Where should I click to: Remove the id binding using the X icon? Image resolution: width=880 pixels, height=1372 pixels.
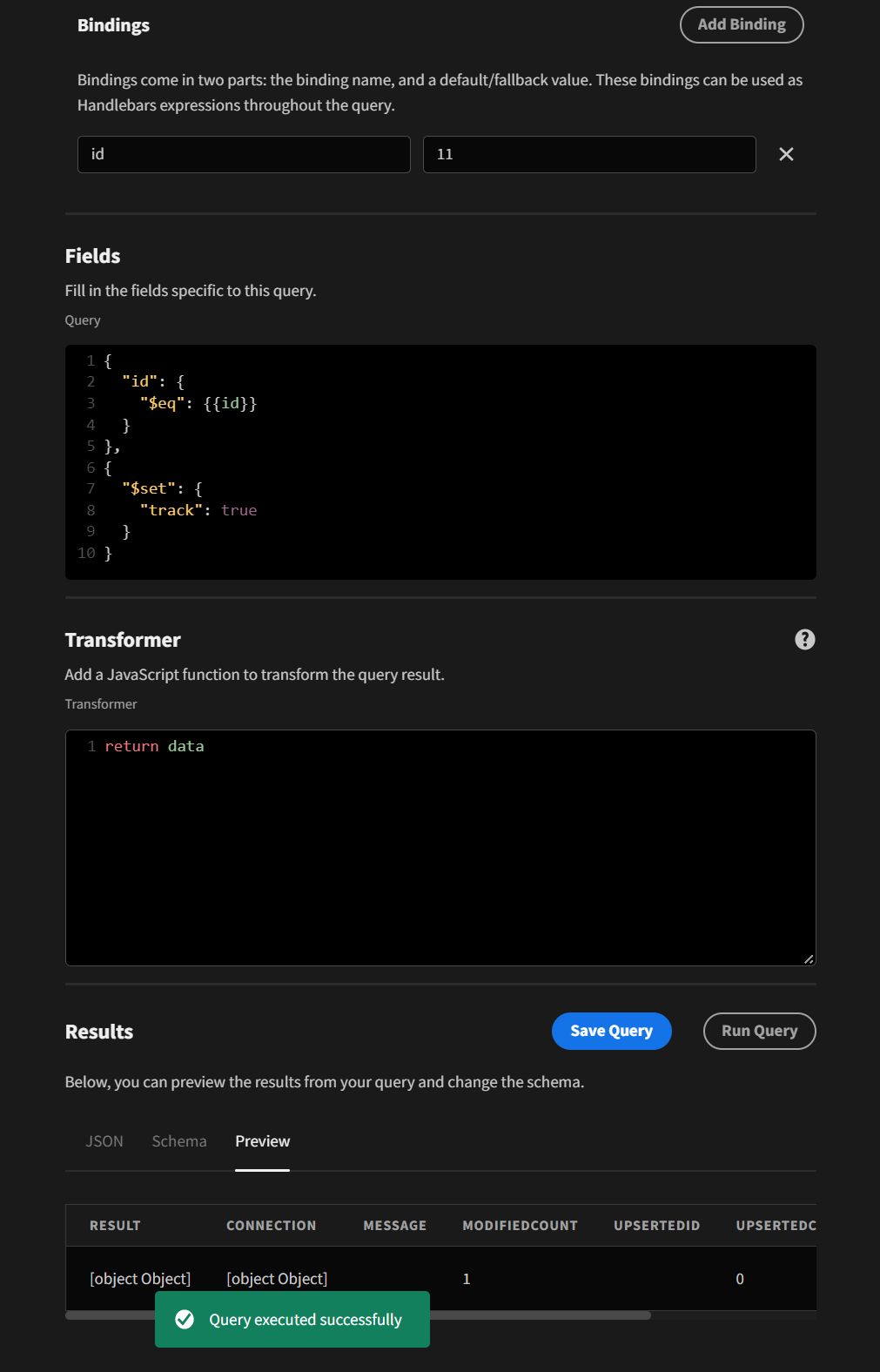click(x=787, y=154)
